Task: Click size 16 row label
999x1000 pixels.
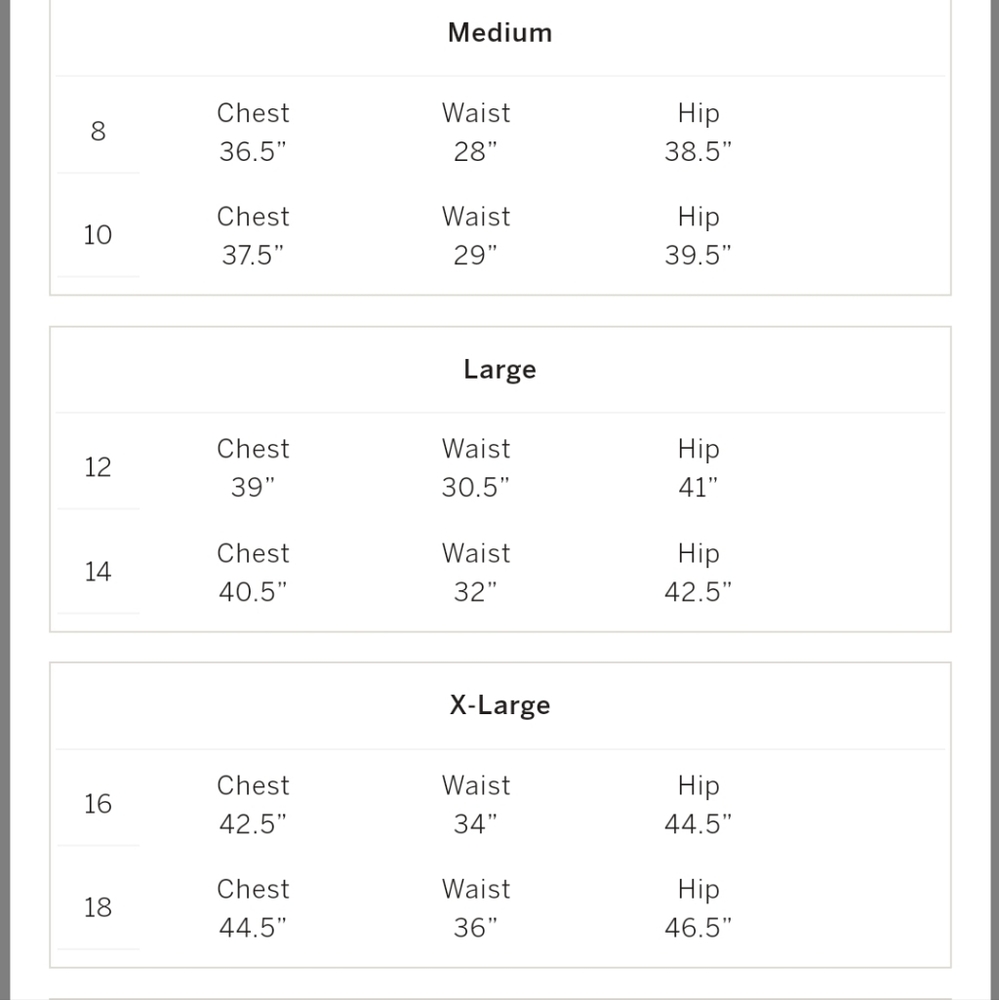Action: coord(98,804)
